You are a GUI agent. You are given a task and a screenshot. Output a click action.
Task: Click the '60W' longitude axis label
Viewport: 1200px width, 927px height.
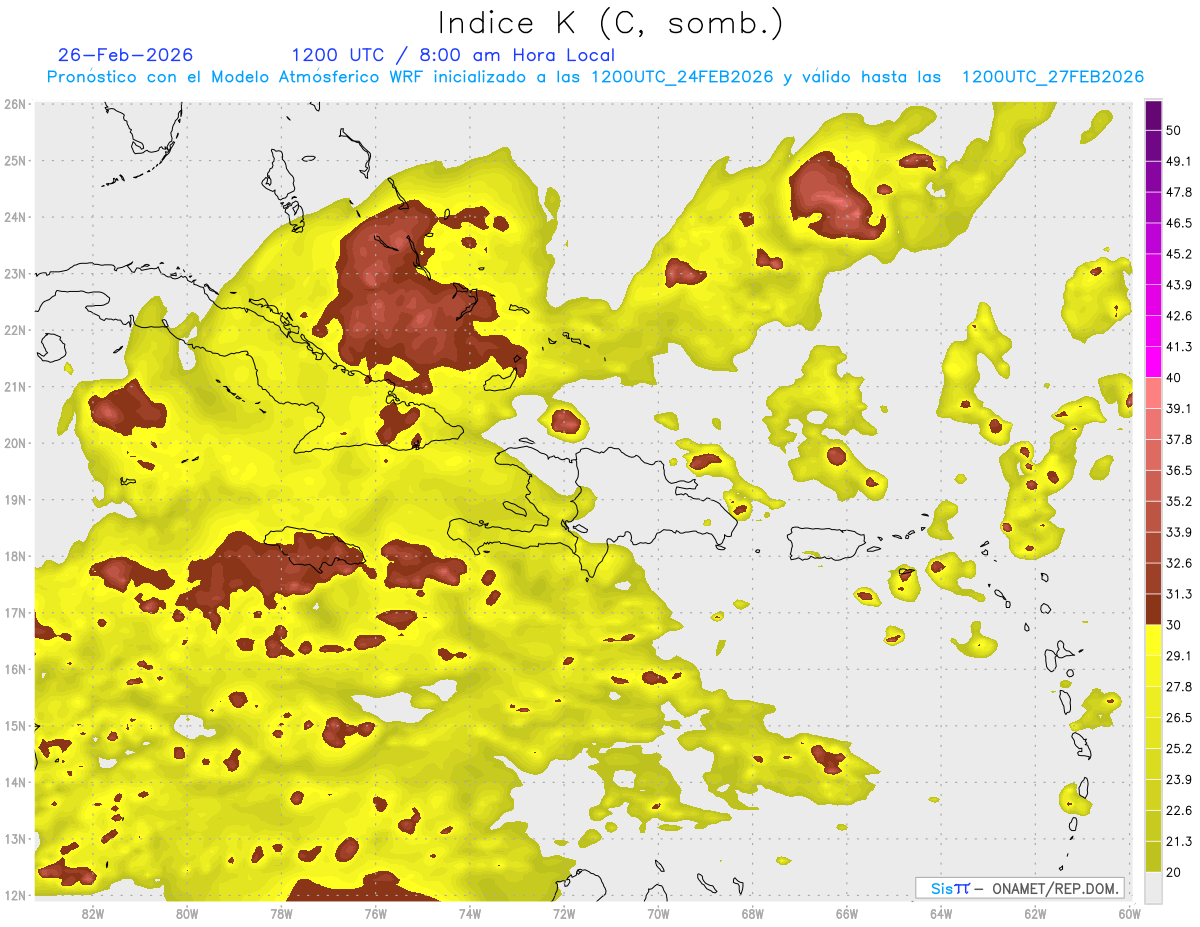(x=1129, y=914)
